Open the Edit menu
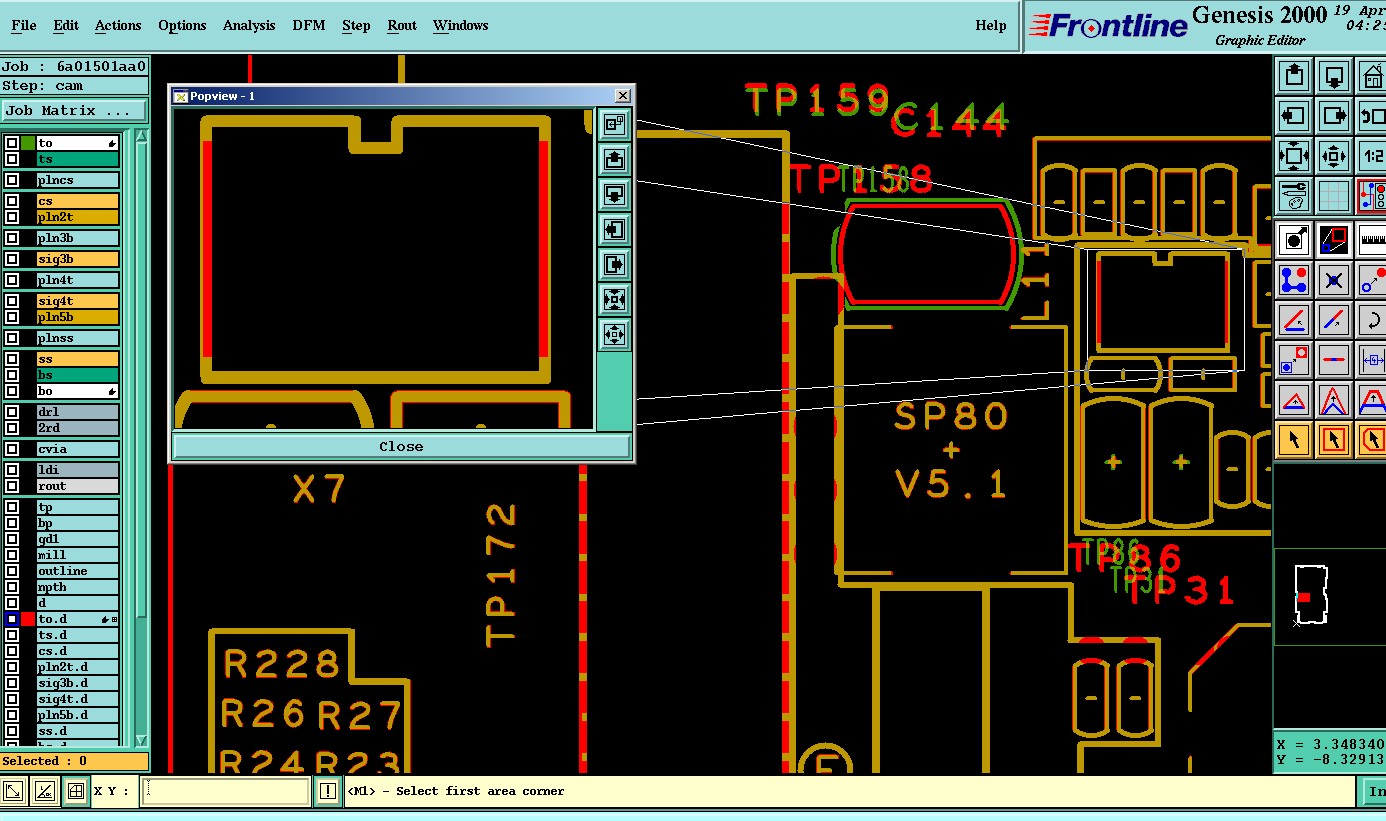This screenshot has height=821, width=1386. 66,25
